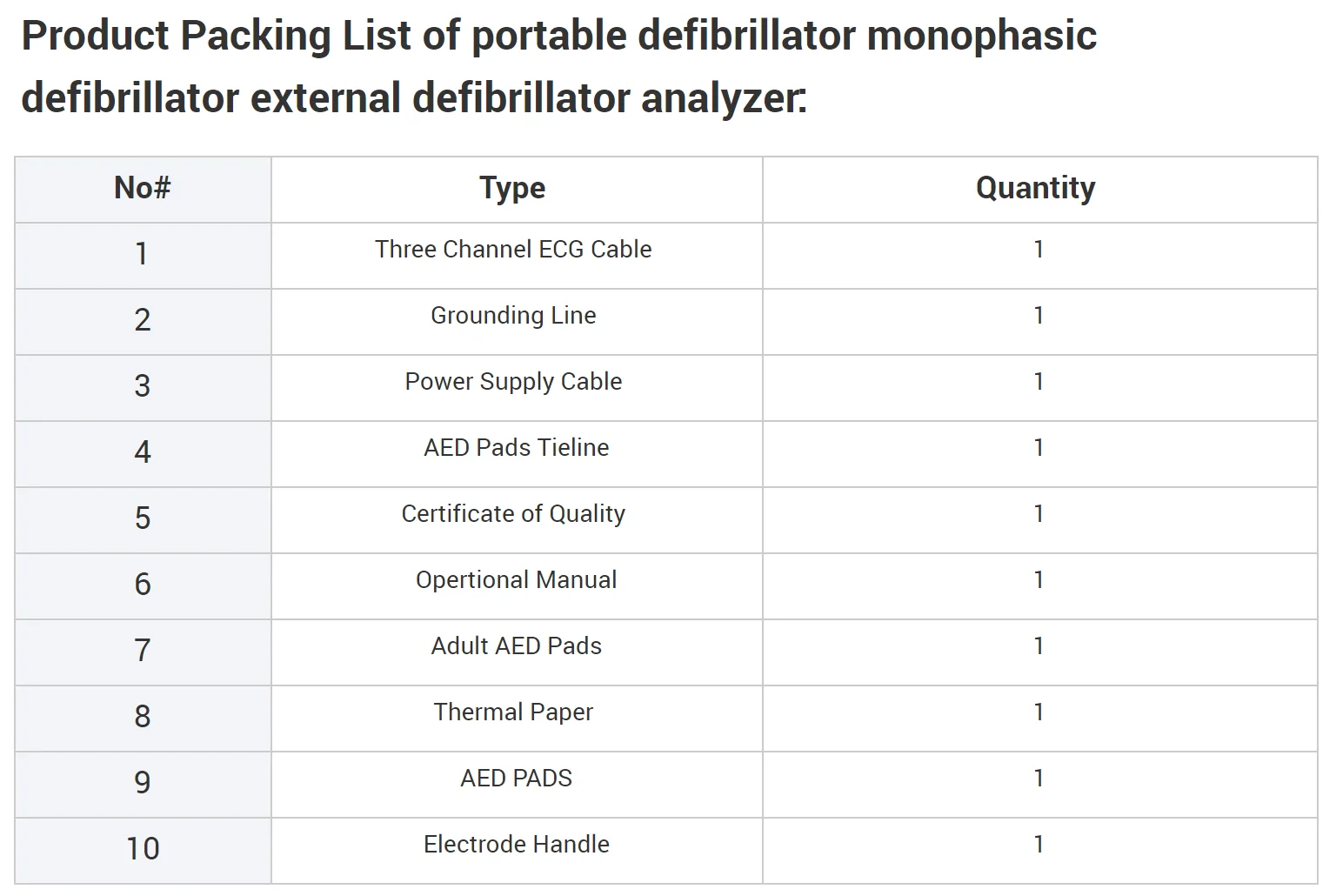The width and height of the screenshot is (1336, 896).
Task: Select row number 7 in the No# column
Action: [143, 651]
